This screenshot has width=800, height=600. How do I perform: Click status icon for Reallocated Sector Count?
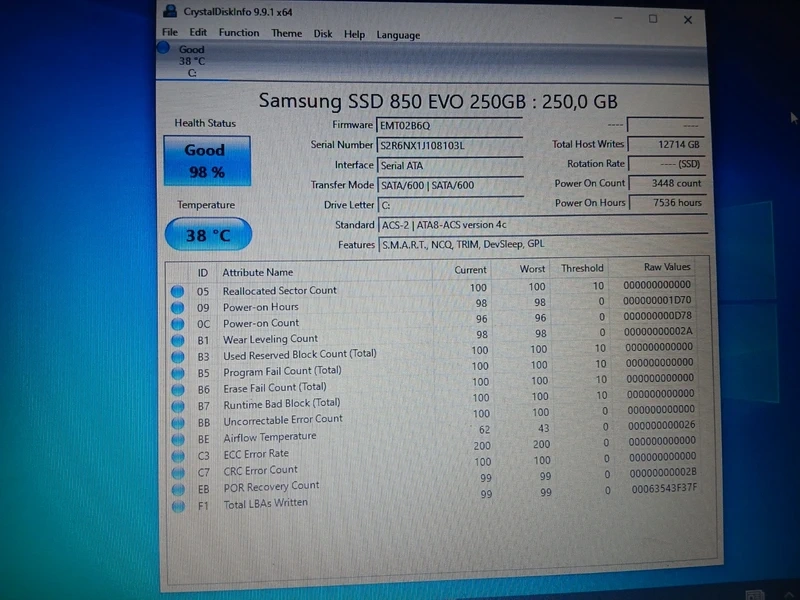coord(177,291)
